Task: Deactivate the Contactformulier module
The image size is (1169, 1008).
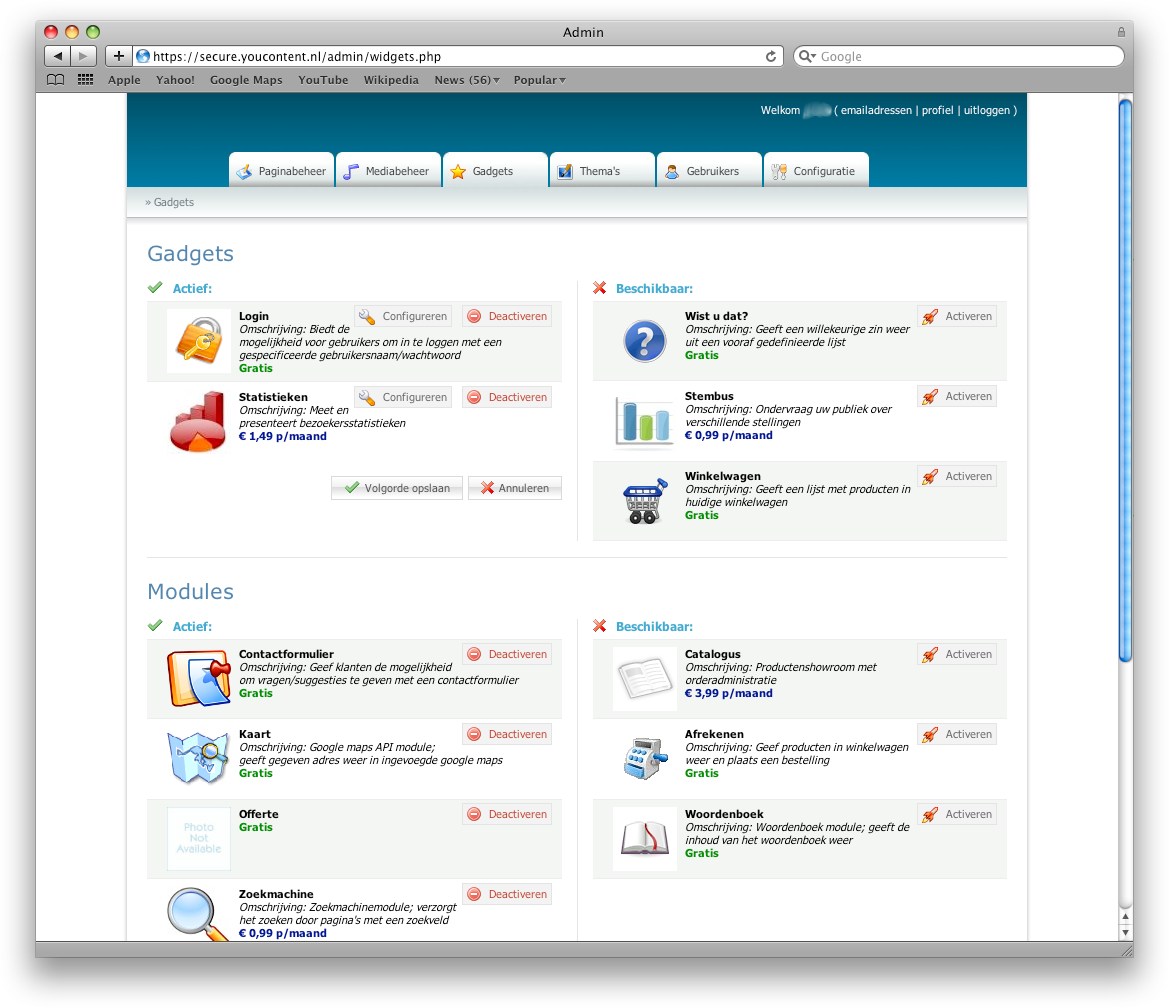Action: coord(507,655)
